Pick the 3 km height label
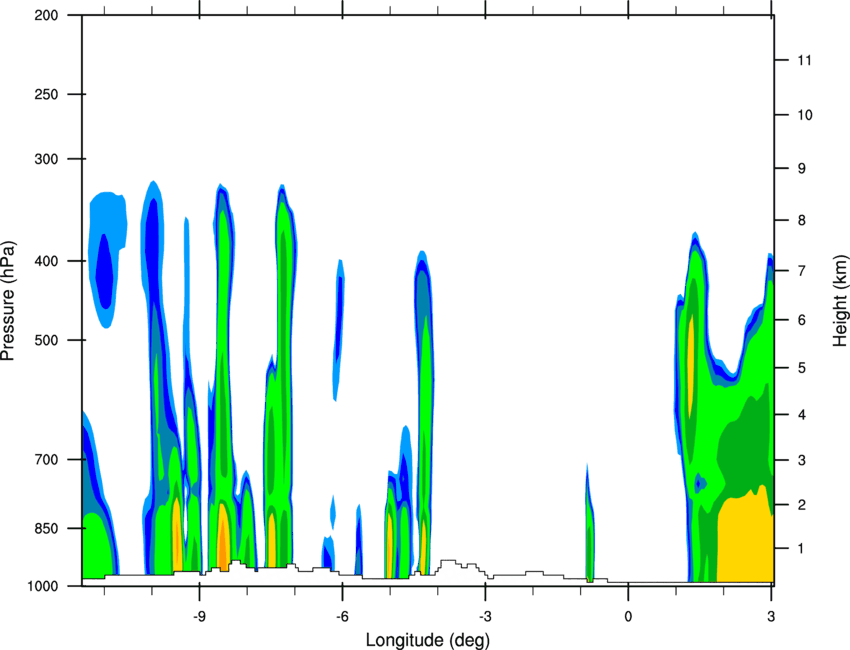Viewport: 850px width, 650px height. 802,460
